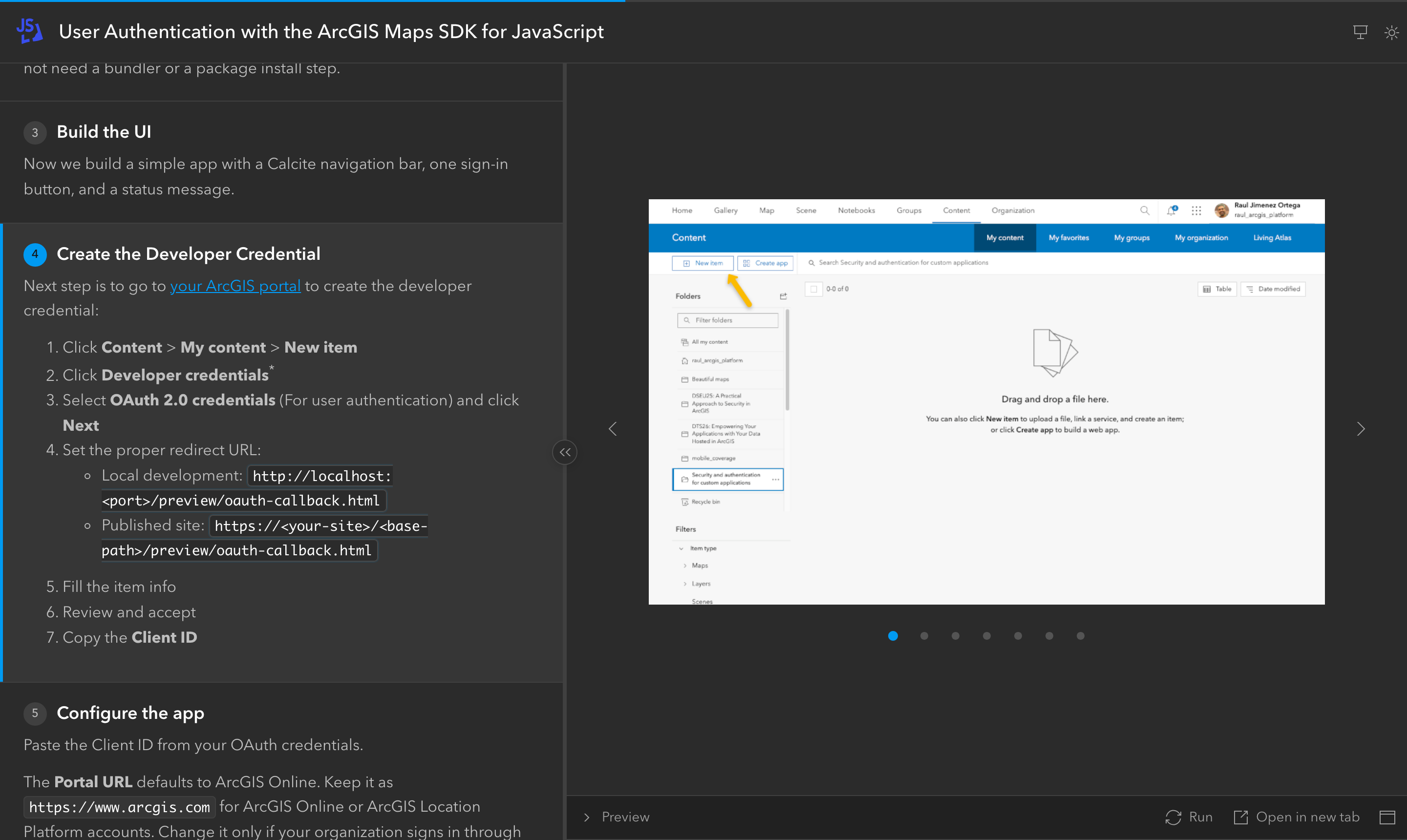
Task: Go to previous carousel slide
Action: tap(613, 429)
